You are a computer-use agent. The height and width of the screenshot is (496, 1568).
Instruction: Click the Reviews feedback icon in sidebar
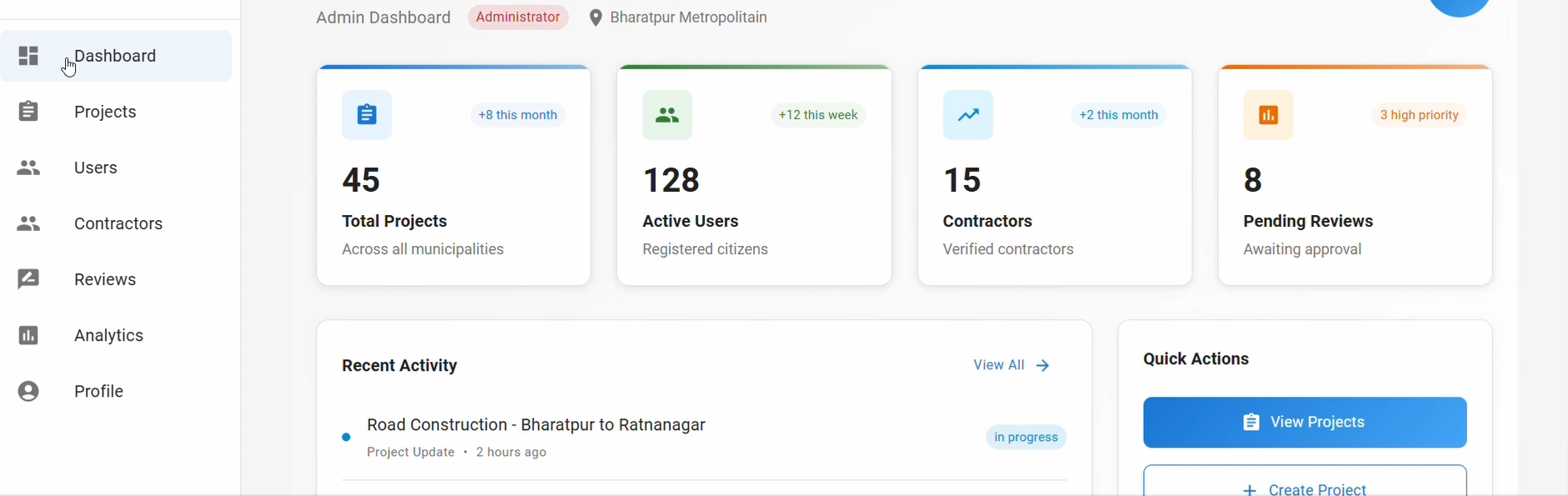(x=28, y=280)
